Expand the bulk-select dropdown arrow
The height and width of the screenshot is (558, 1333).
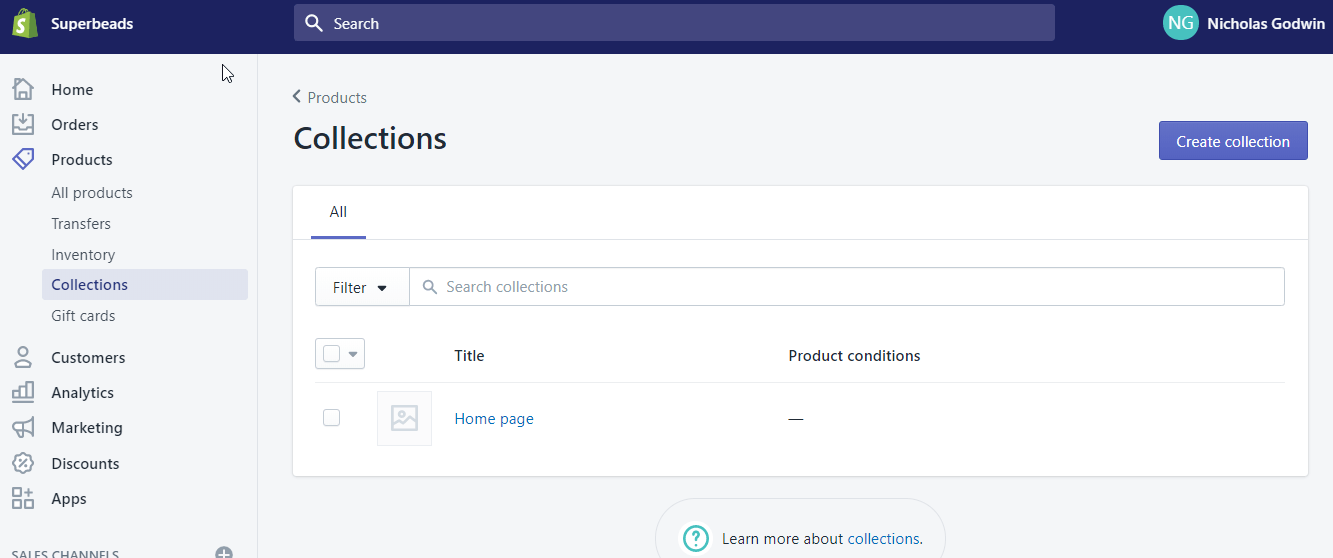[353, 354]
